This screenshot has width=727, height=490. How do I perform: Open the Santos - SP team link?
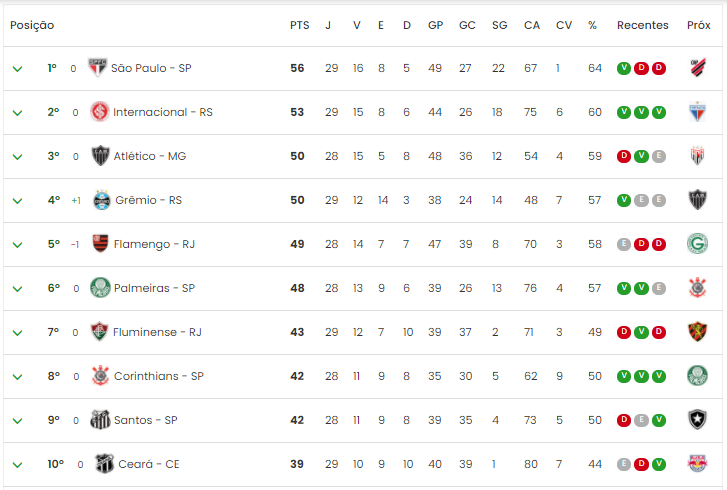[x=146, y=420]
